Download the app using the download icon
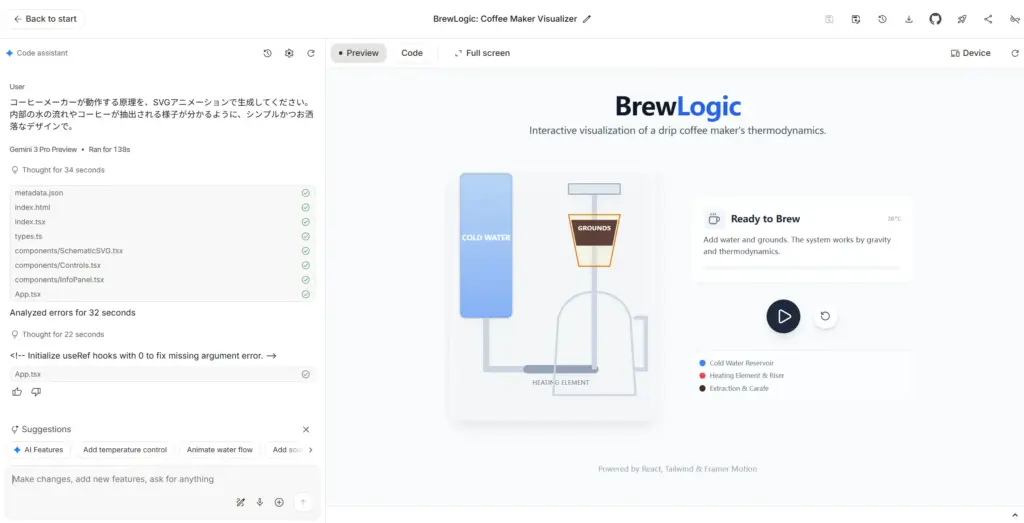The width and height of the screenshot is (1024, 523). (909, 19)
